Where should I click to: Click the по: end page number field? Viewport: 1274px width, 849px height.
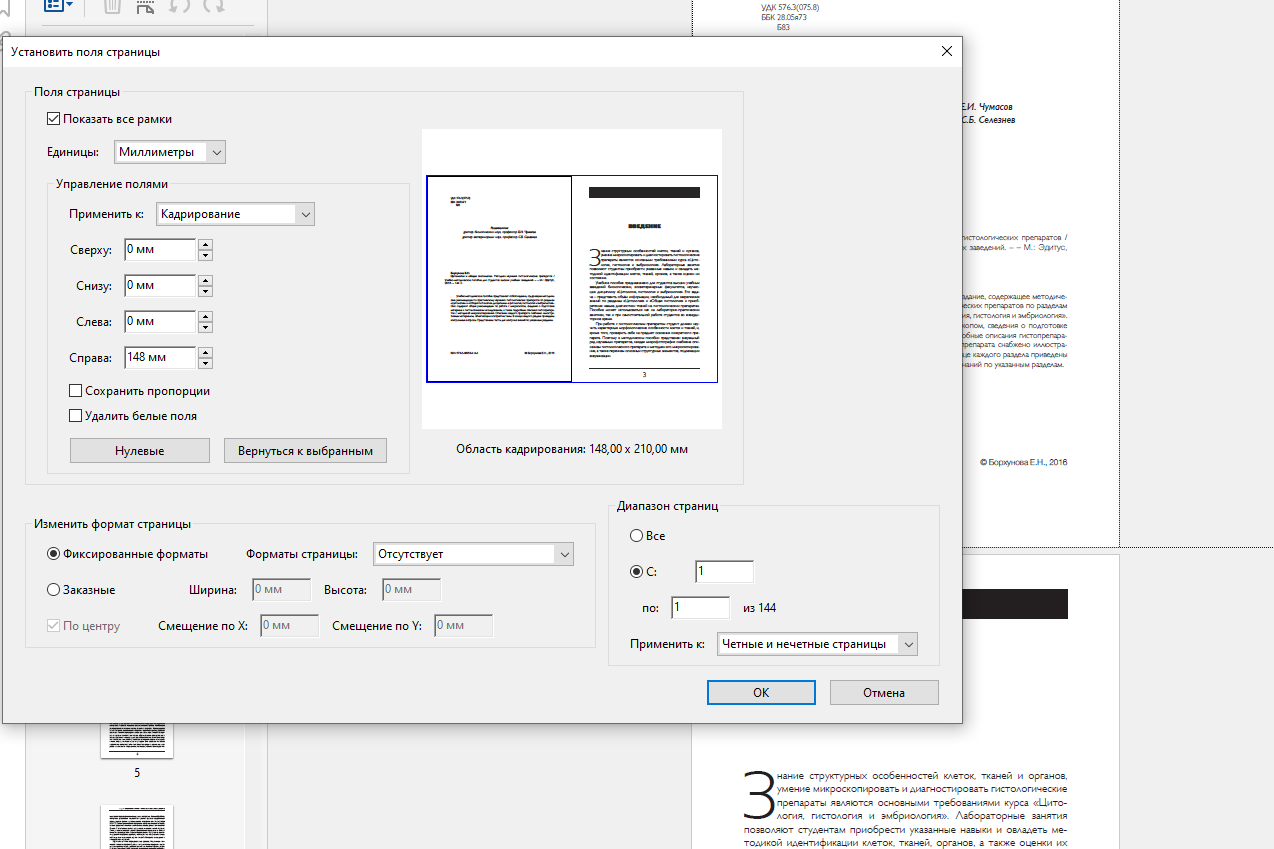[x=700, y=607]
